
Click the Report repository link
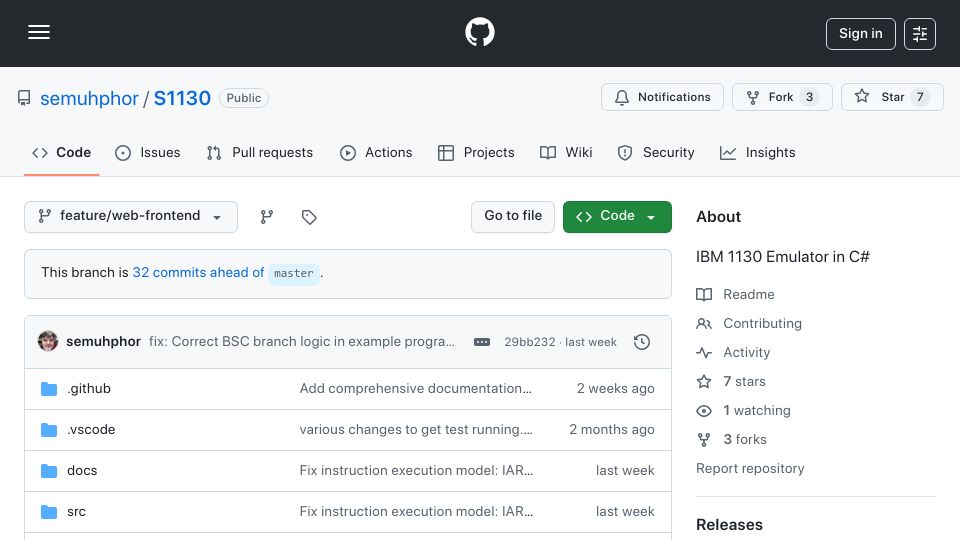(750, 468)
